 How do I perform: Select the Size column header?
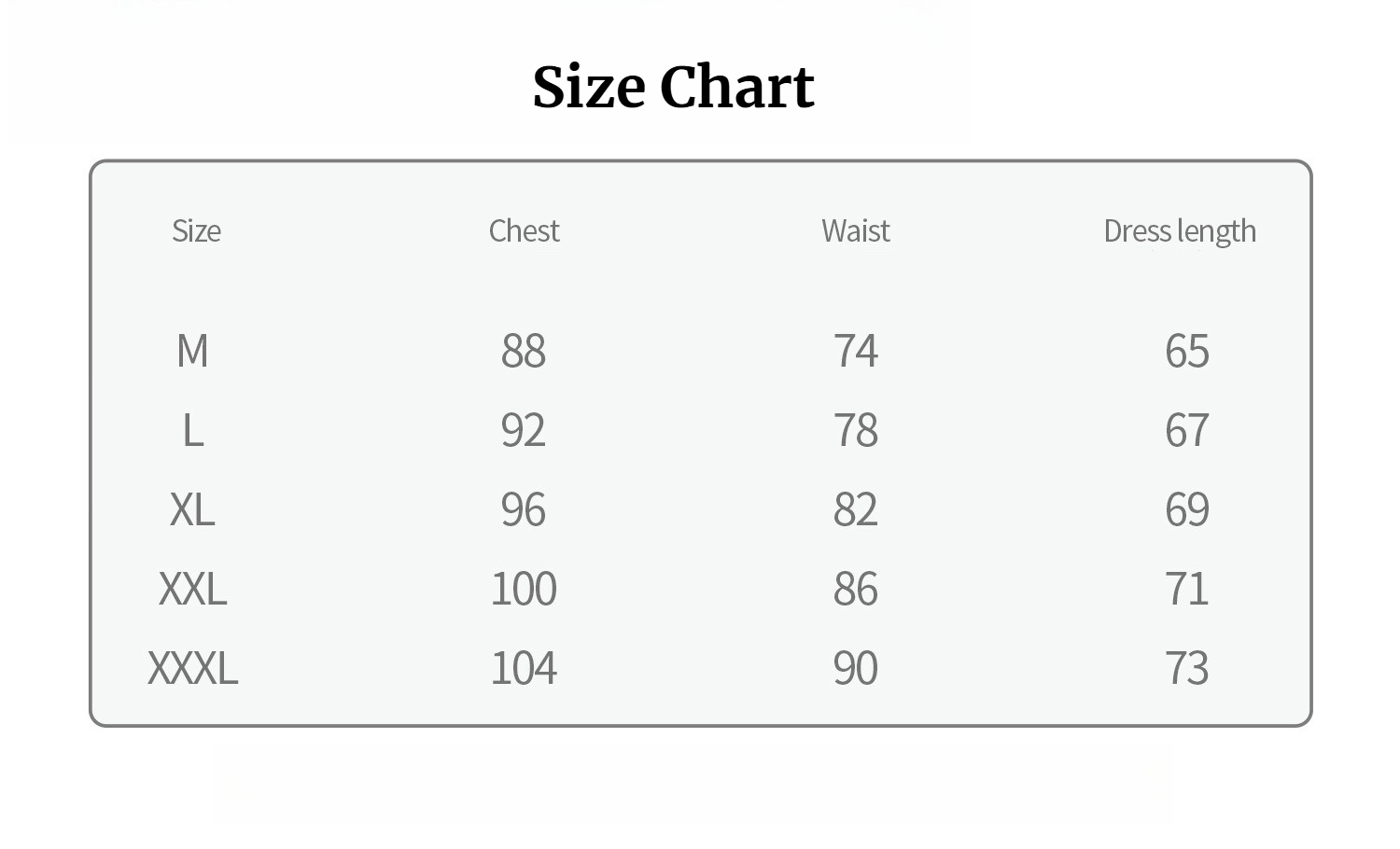pos(196,230)
